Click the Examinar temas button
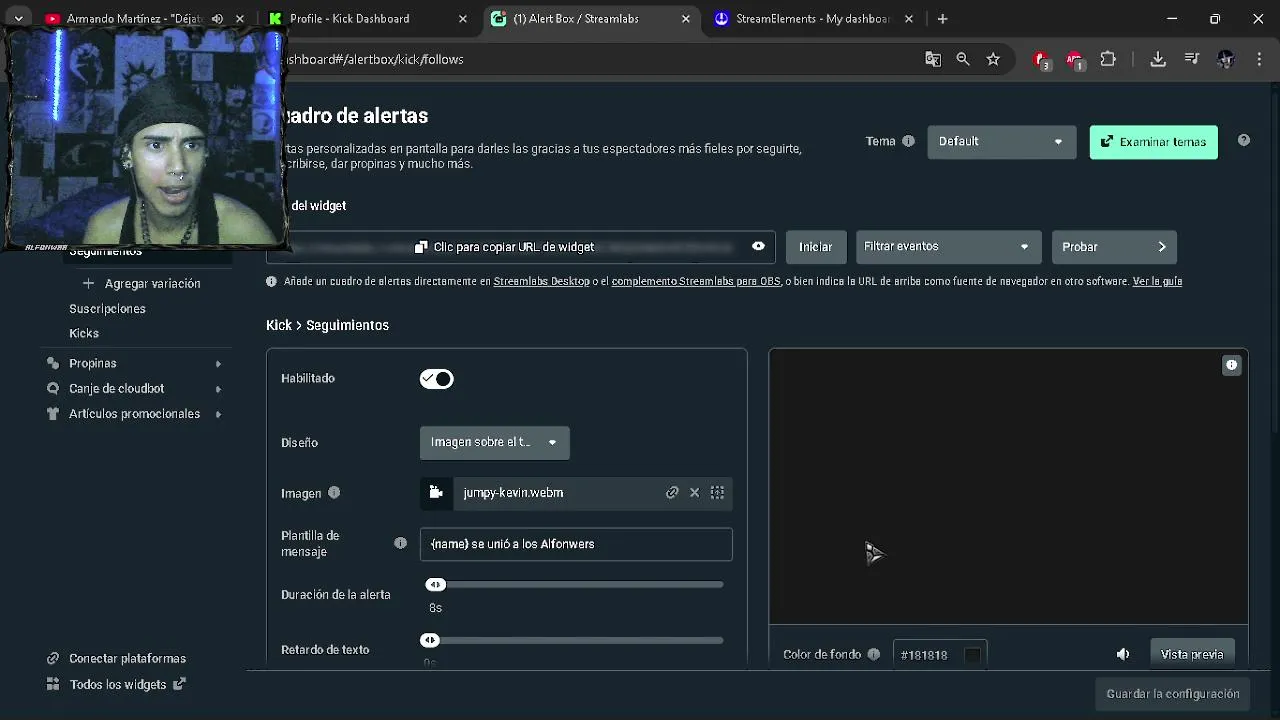 [x=1153, y=141]
